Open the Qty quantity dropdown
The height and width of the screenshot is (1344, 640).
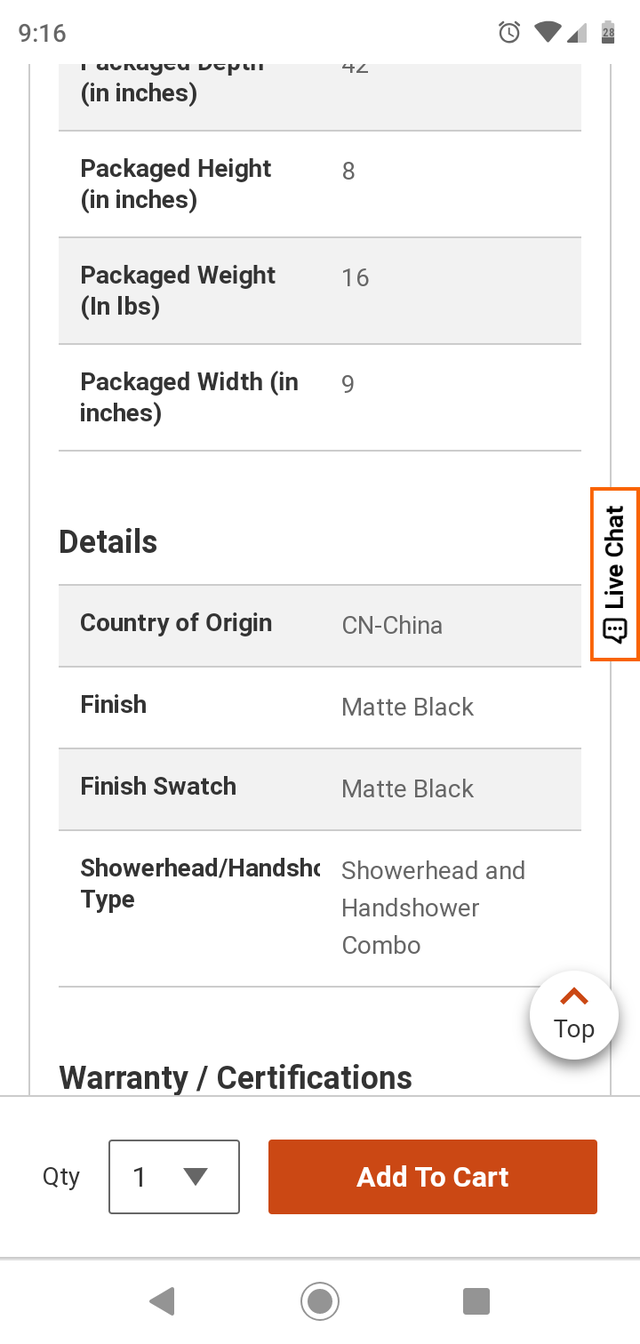pyautogui.click(x=174, y=1177)
